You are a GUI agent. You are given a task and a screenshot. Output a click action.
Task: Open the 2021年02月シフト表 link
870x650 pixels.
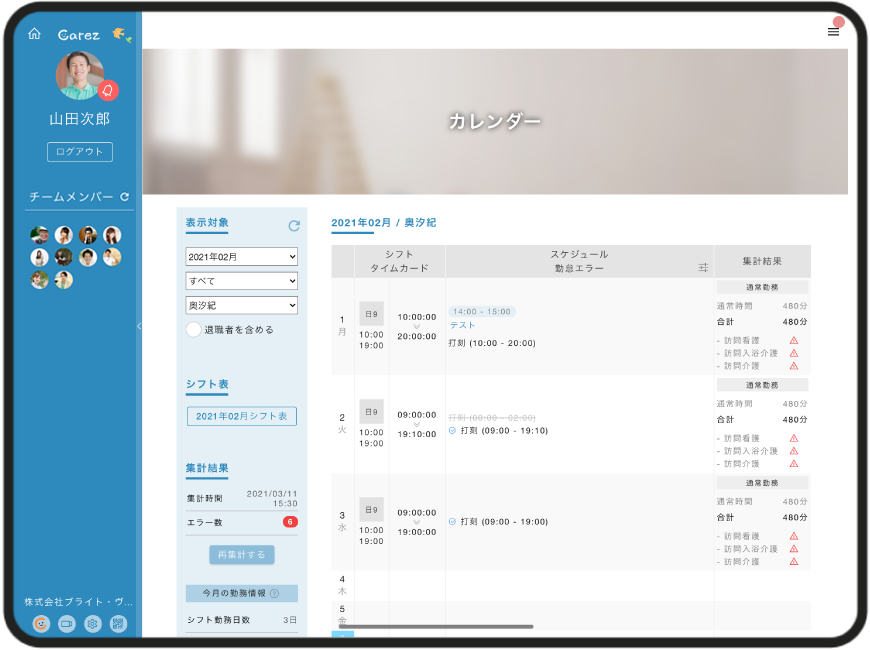click(x=241, y=416)
